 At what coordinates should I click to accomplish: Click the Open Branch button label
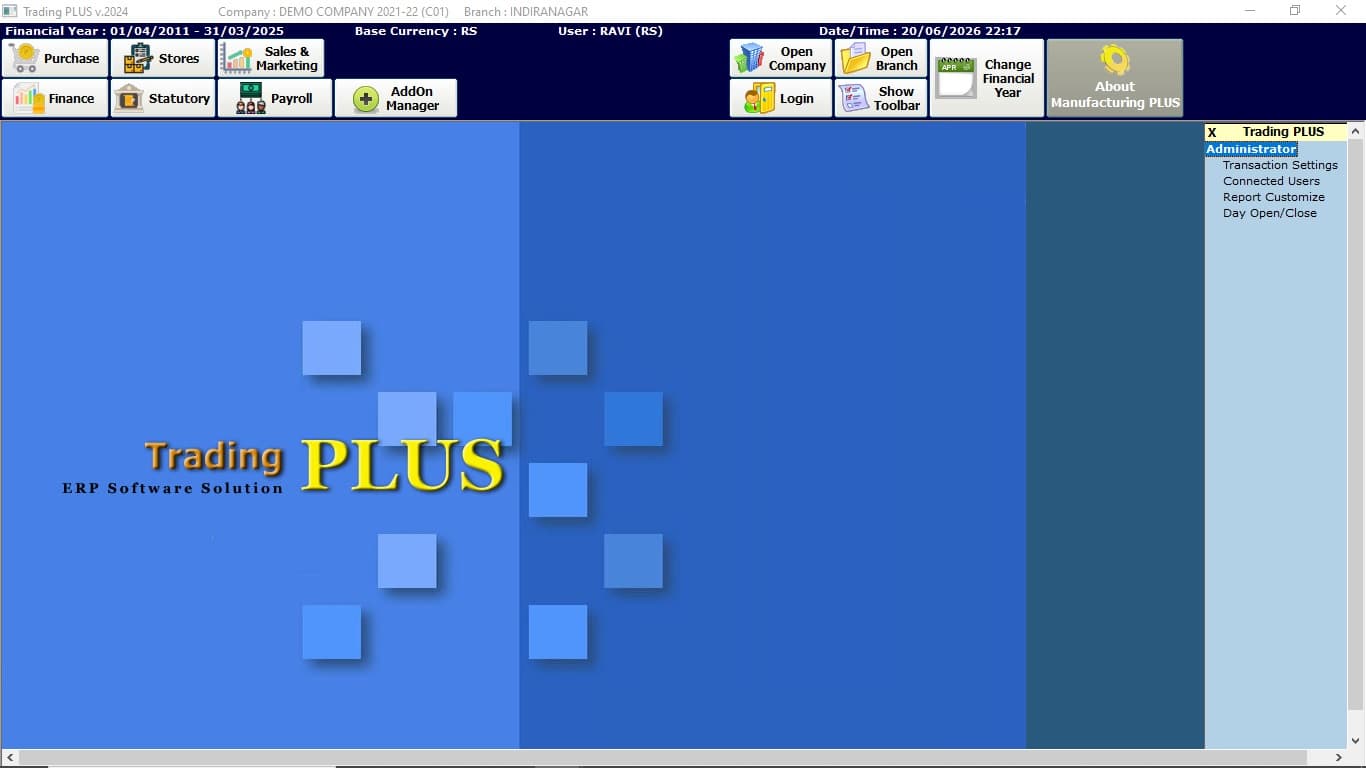point(897,58)
